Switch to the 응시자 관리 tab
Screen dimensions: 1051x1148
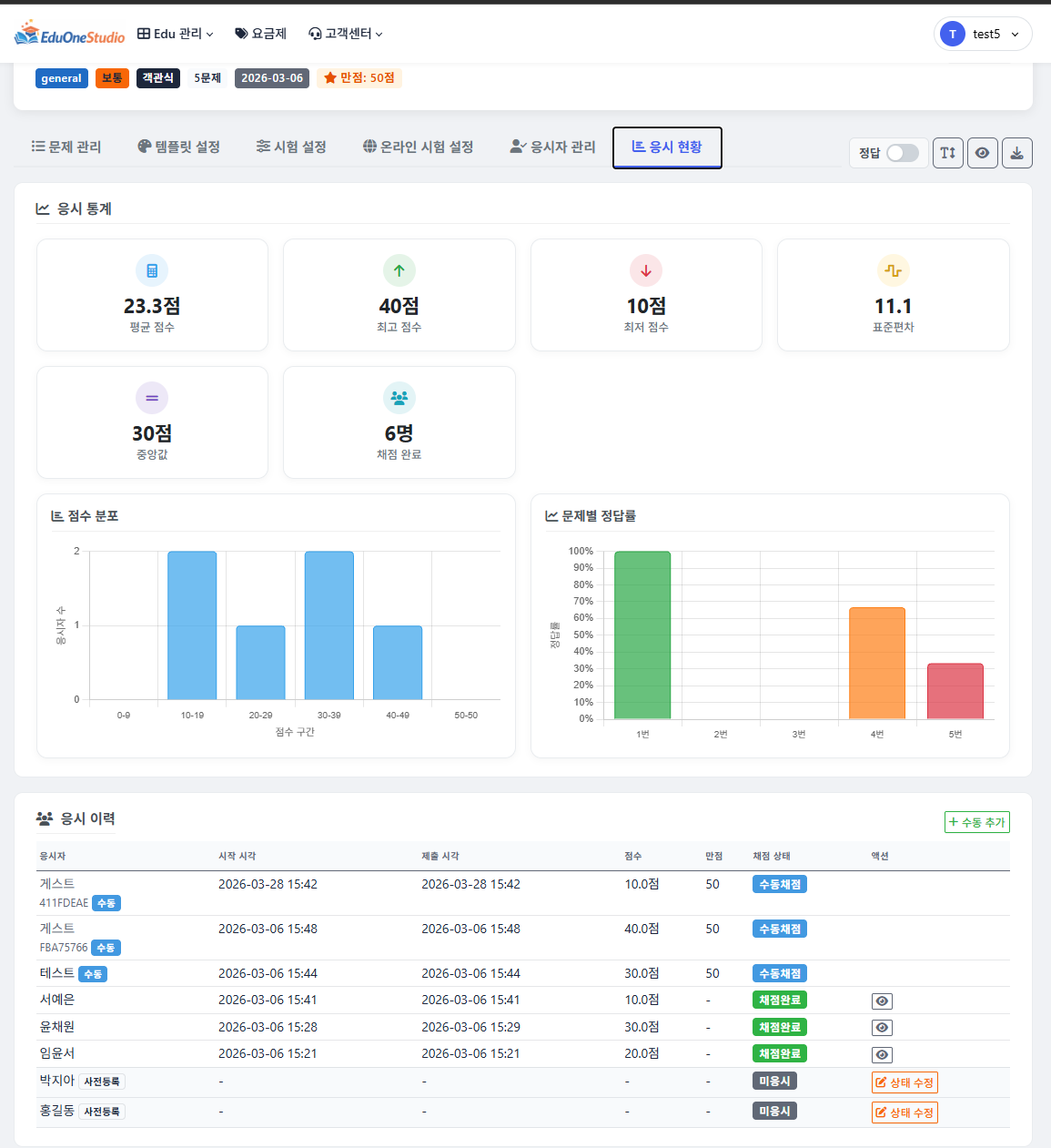tap(553, 147)
